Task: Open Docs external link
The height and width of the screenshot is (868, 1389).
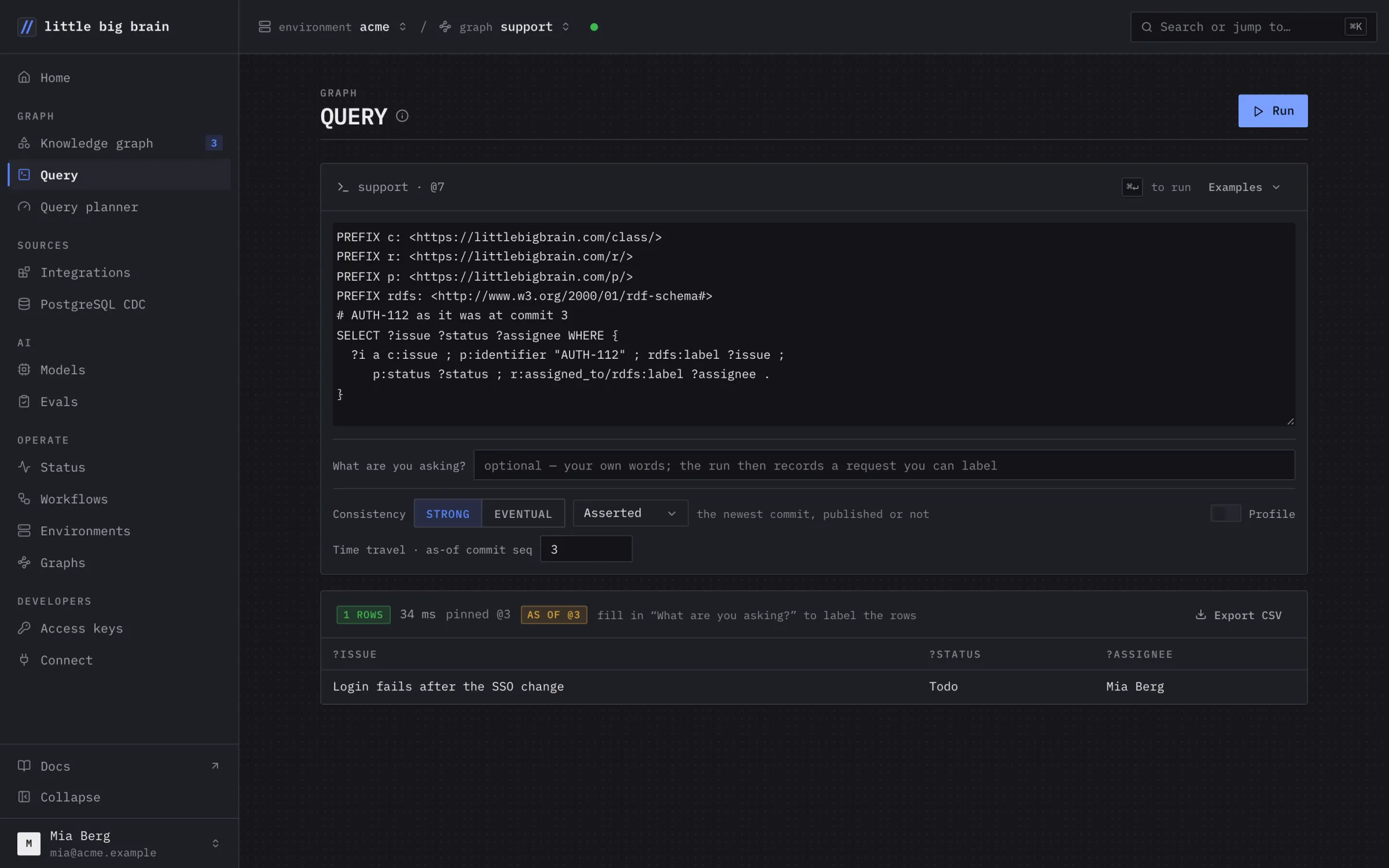Action: [119, 766]
